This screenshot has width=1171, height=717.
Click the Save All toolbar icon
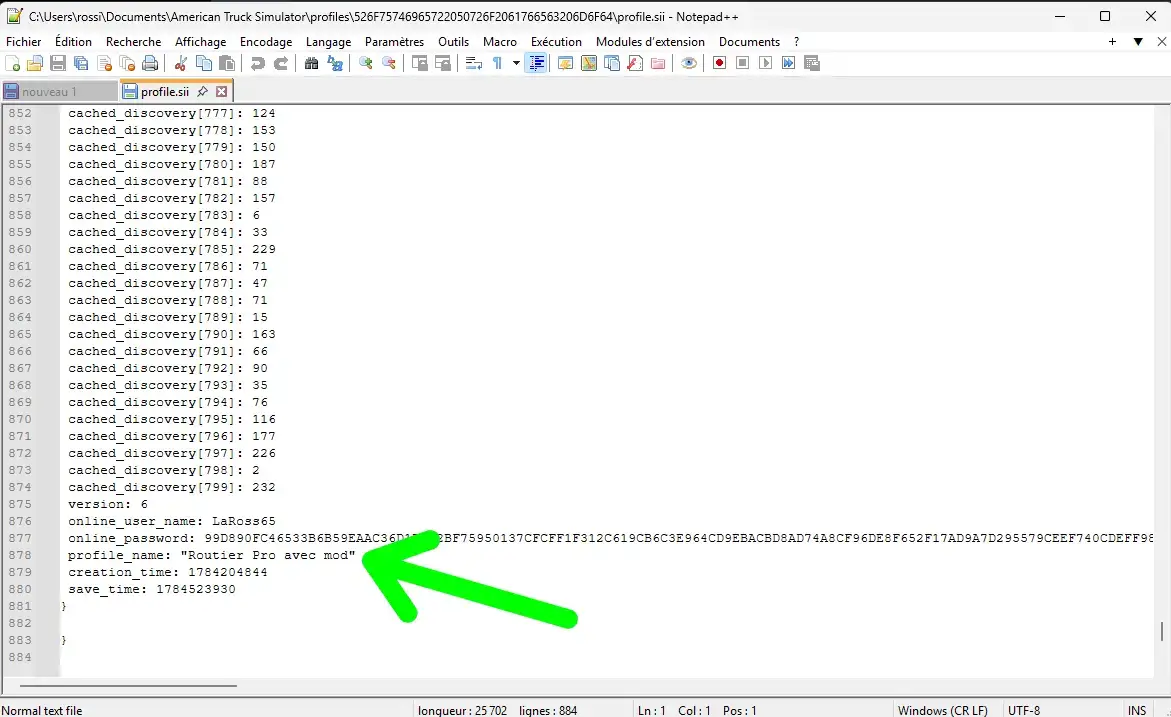point(81,63)
